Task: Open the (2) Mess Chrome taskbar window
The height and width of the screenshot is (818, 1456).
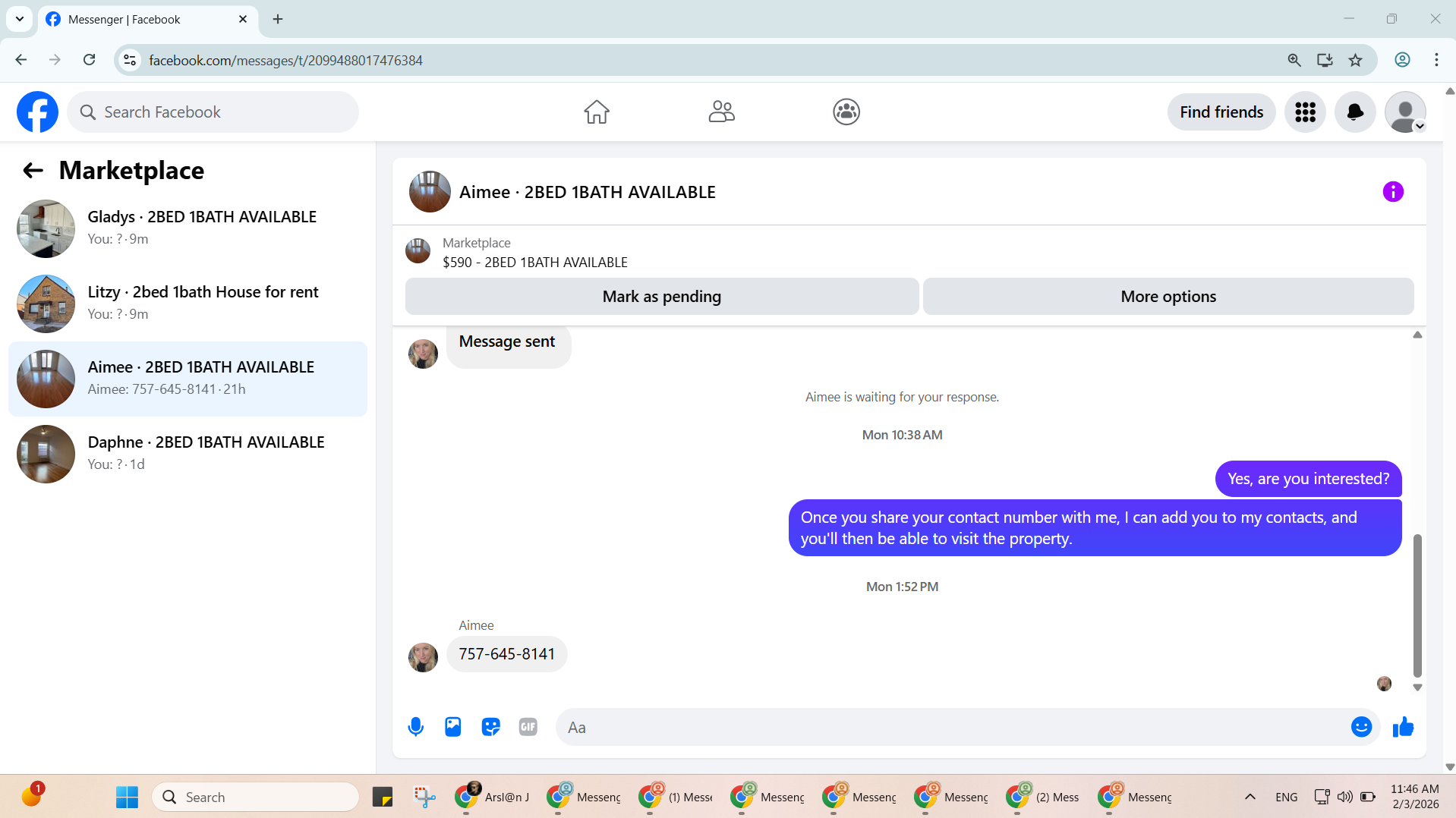Action: pyautogui.click(x=1043, y=797)
